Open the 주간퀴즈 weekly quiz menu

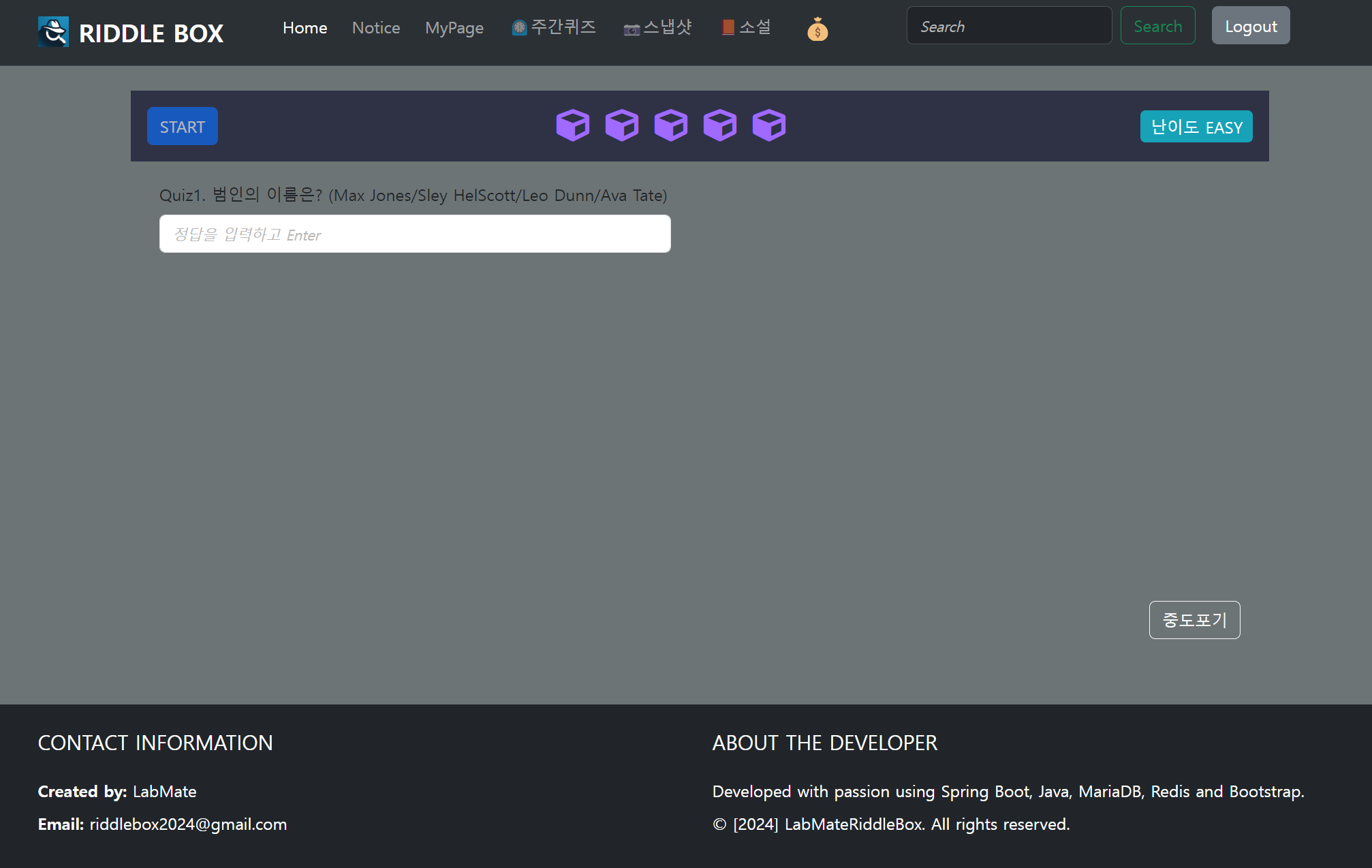click(554, 27)
